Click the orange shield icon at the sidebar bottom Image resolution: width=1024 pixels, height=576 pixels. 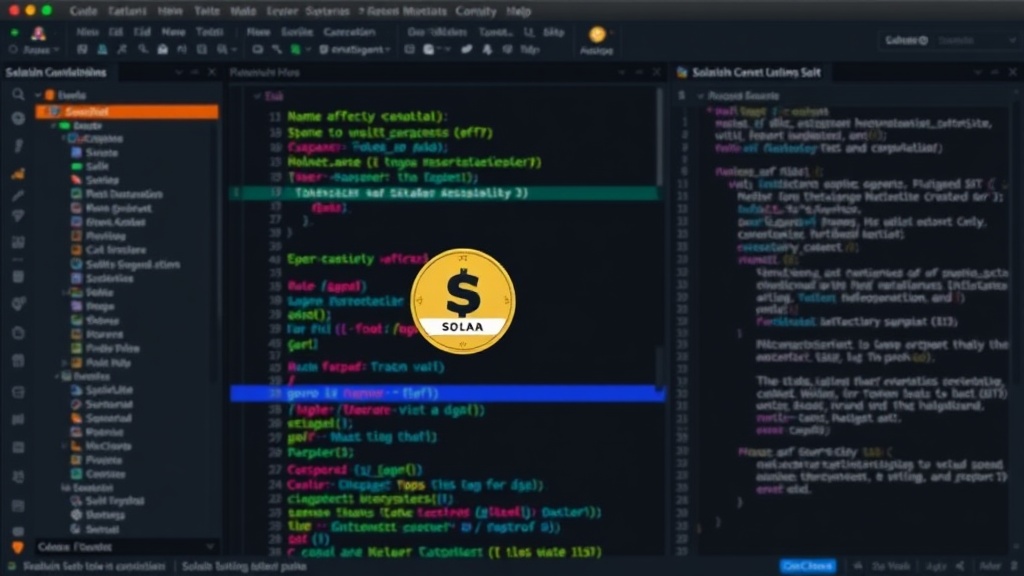point(18,547)
